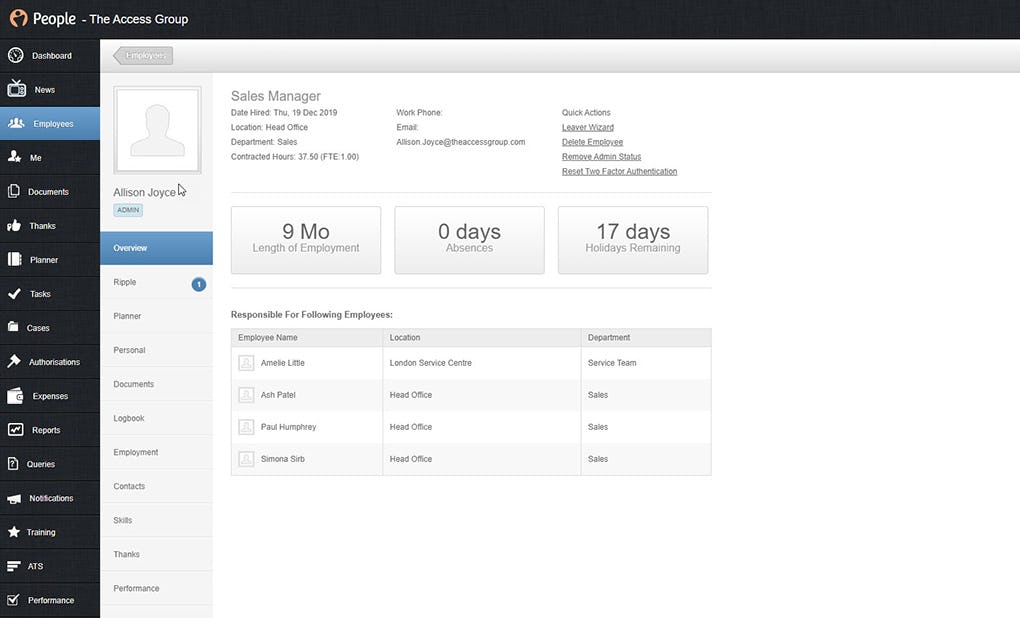Click the Paul Humphrey employee name
The width and height of the screenshot is (1020, 618).
point(288,427)
